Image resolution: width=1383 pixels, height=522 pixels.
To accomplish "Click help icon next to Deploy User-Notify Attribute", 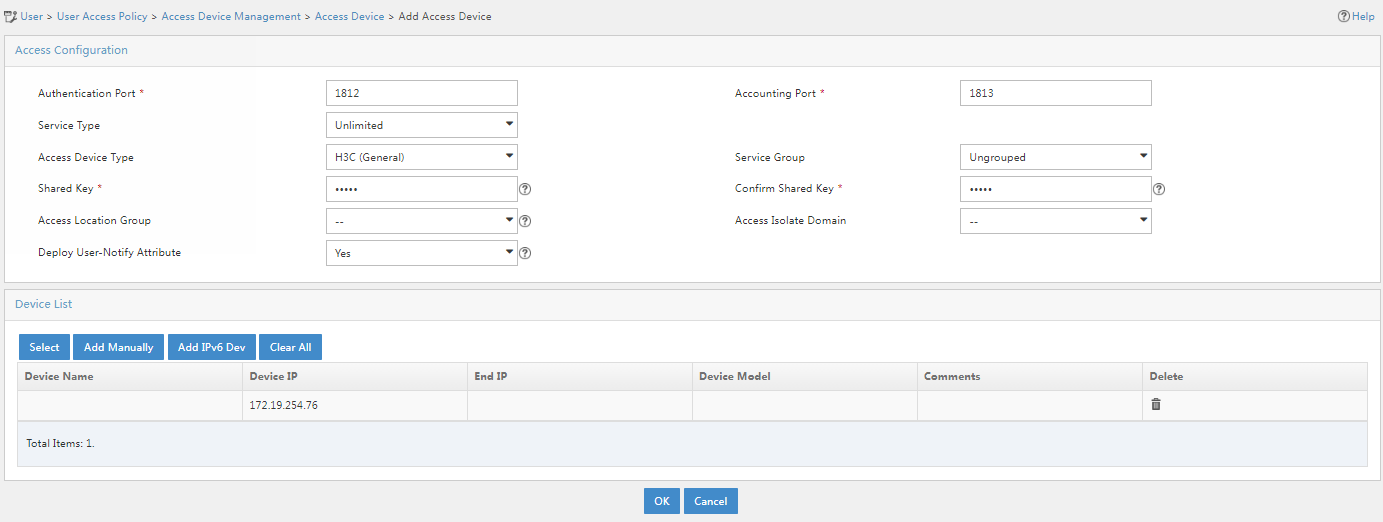I will tap(525, 253).
